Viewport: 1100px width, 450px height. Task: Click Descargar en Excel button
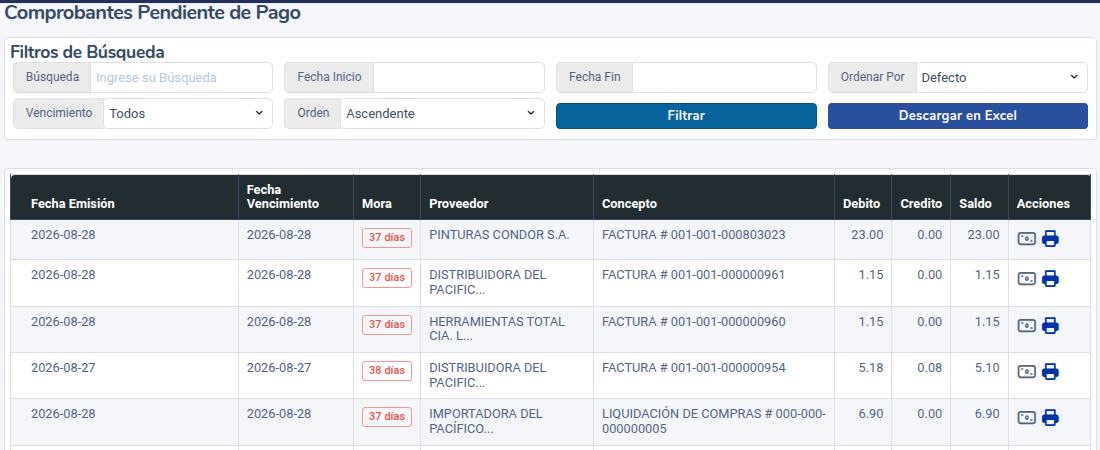(x=958, y=116)
